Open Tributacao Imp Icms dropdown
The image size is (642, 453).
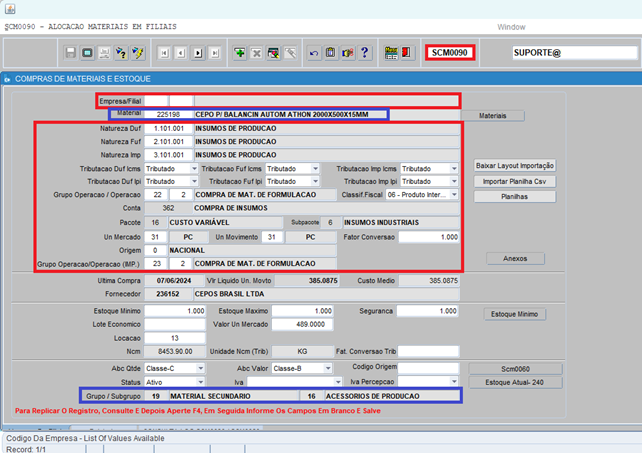click(x=454, y=169)
